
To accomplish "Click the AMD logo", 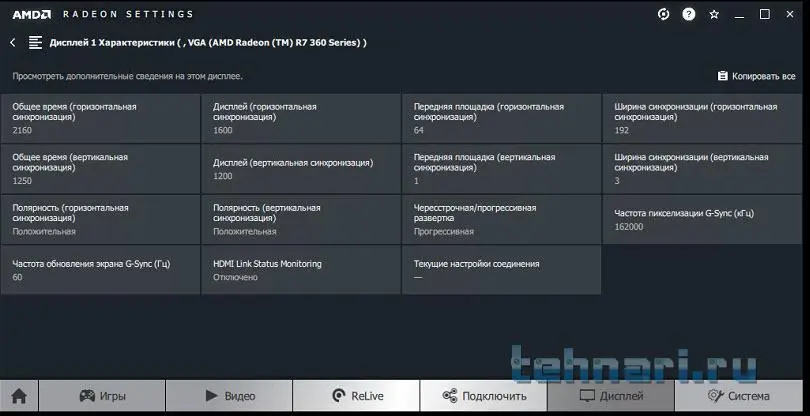I will (x=32, y=14).
